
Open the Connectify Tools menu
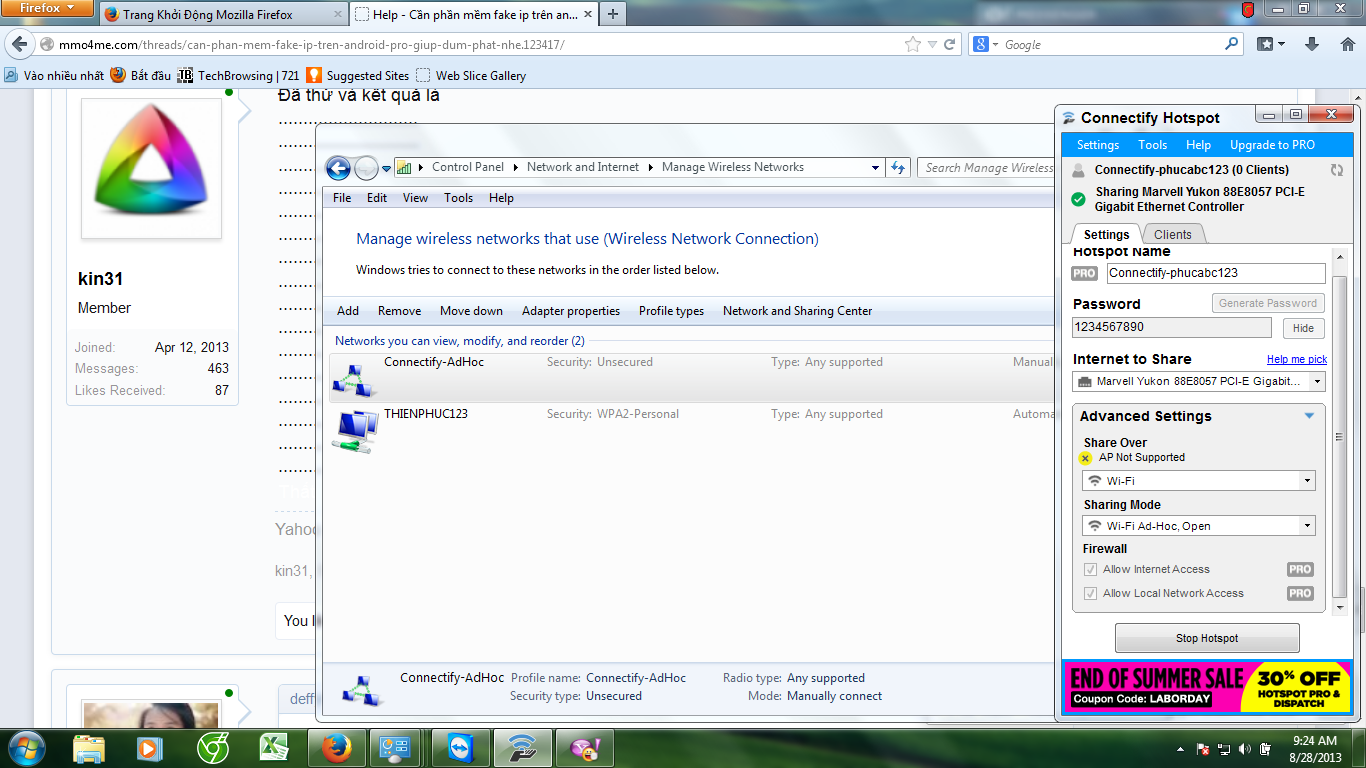(1152, 145)
